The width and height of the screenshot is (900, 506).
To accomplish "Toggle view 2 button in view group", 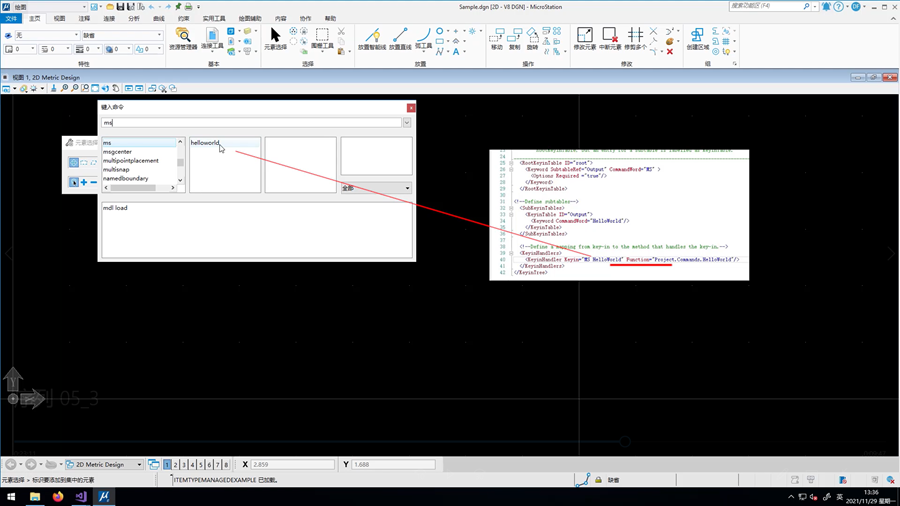I will coord(176,465).
